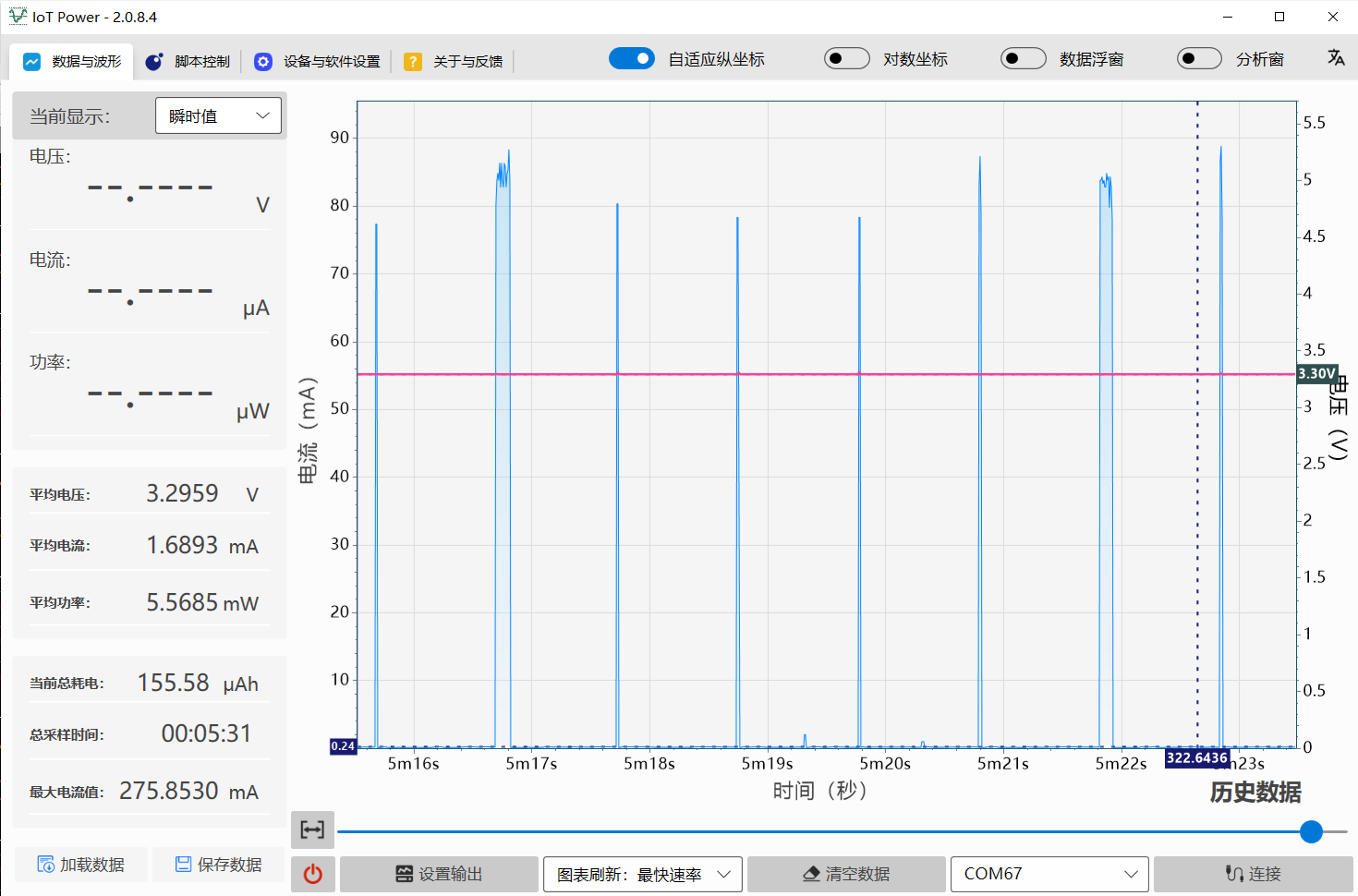Click the waveform icon on 数据与波形 tab
Screen dimensions: 1358x896
(x=31, y=61)
